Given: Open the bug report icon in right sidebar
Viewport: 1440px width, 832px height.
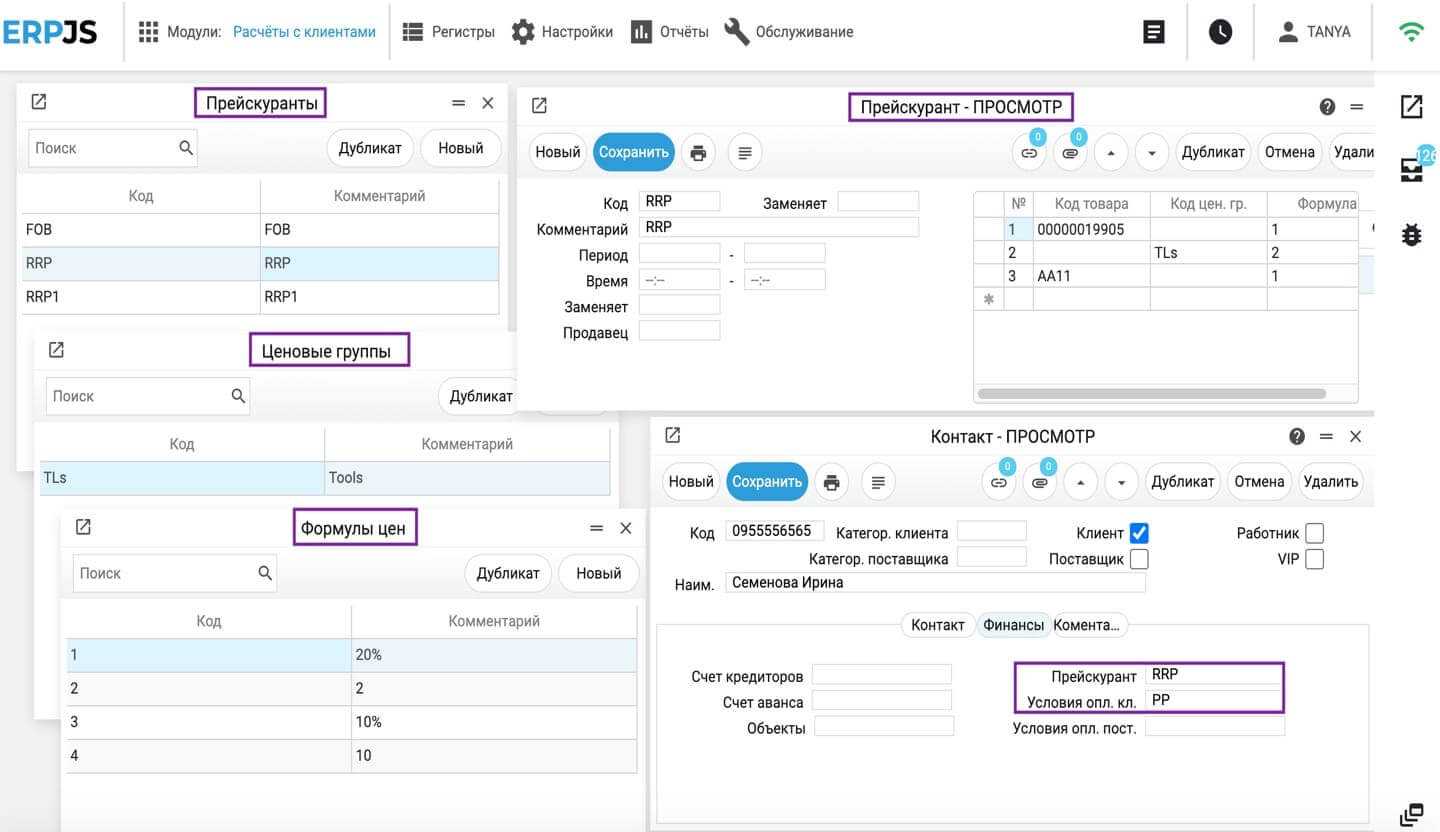Looking at the screenshot, I should (1411, 235).
